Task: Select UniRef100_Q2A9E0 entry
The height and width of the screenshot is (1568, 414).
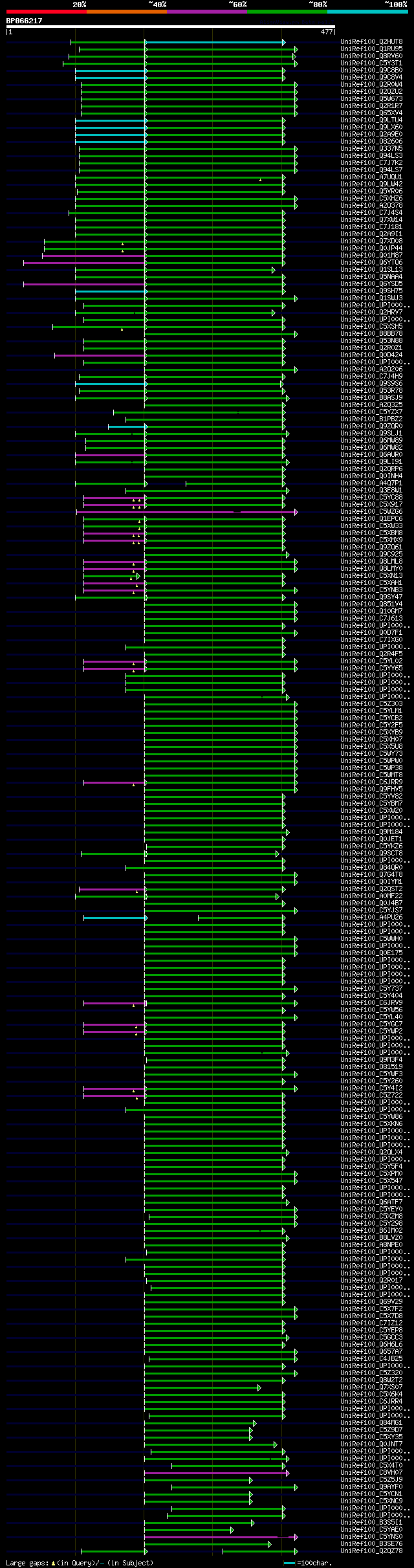Action: pyautogui.click(x=371, y=135)
